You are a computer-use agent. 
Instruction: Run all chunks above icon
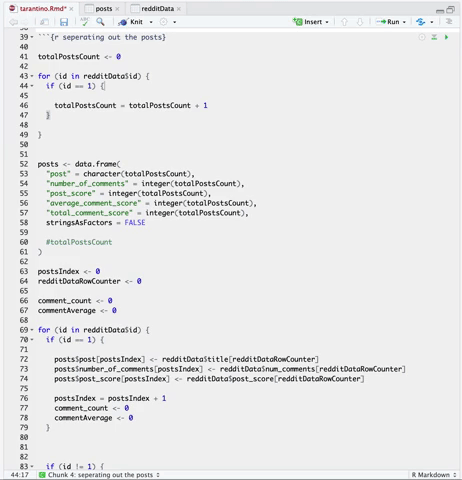tap(434, 37)
